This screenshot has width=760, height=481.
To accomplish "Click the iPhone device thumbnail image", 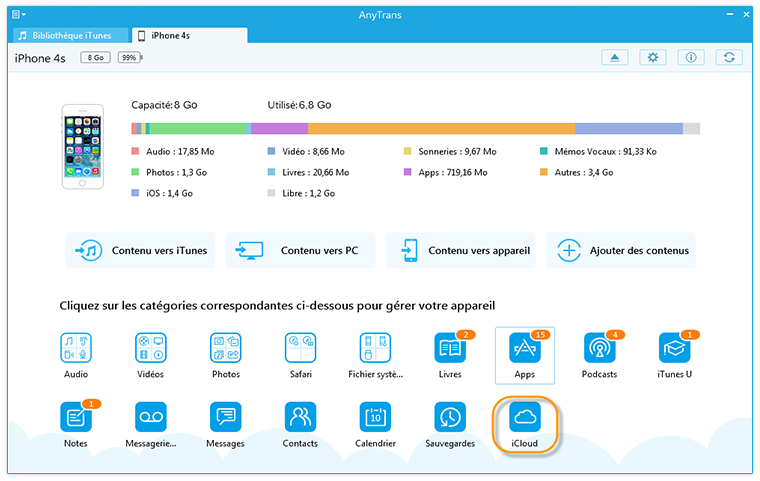I will 82,146.
